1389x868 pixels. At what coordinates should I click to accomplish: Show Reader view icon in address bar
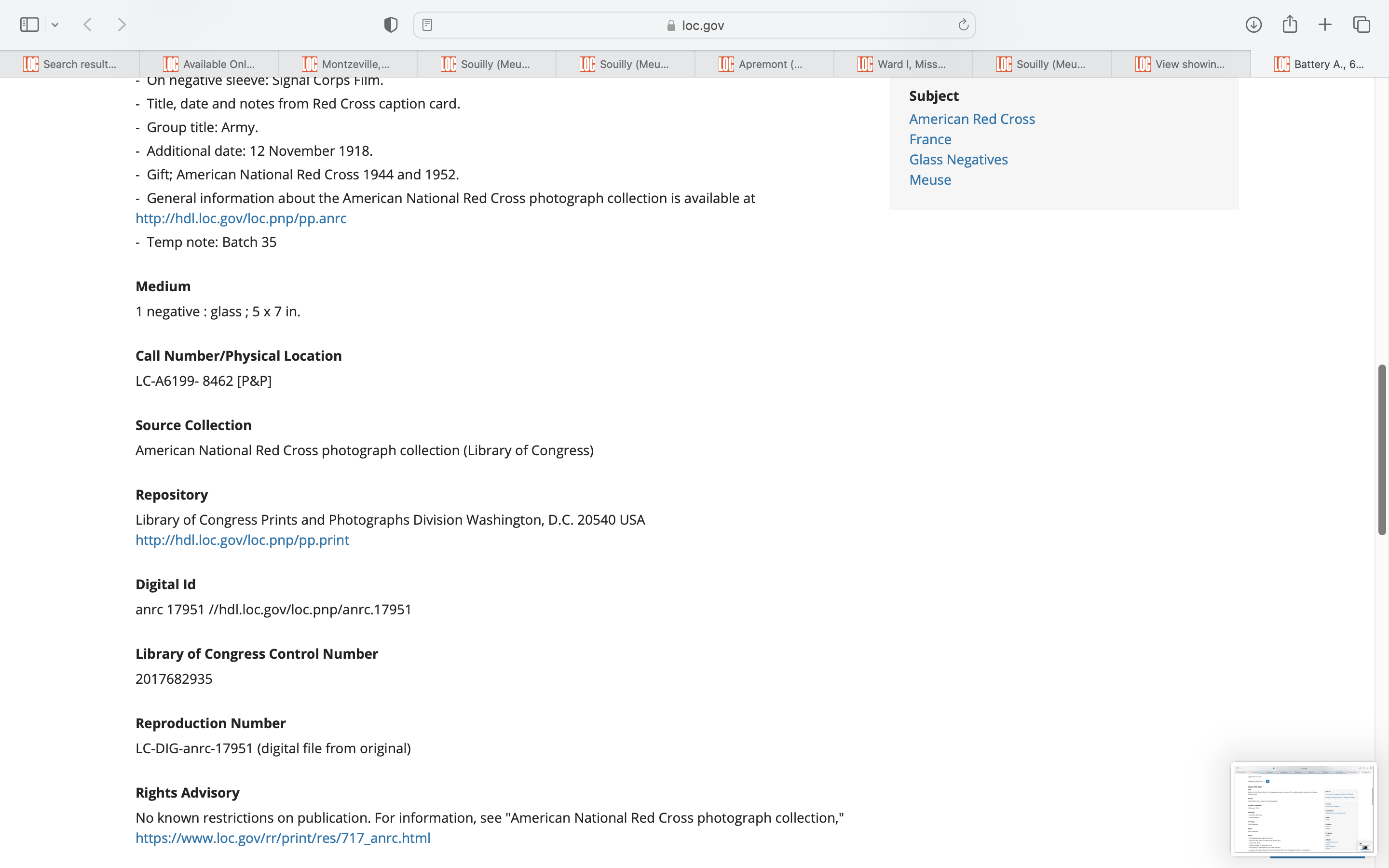(427, 25)
